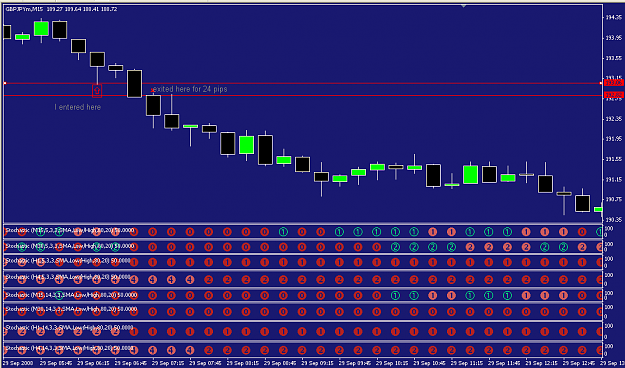Click the Stochastic (H4,5,3,3) indicator label
Viewport: 625px width, 368px height.
tap(68, 276)
